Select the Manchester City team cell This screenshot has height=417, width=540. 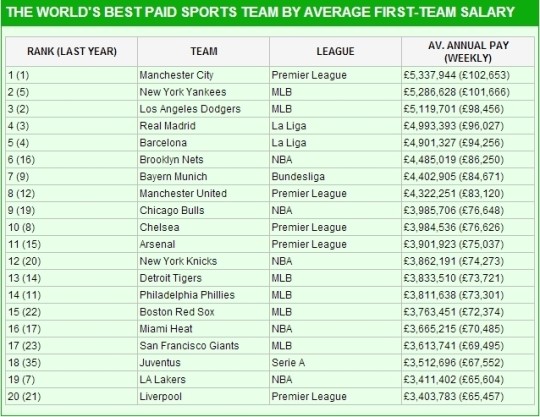pos(204,75)
